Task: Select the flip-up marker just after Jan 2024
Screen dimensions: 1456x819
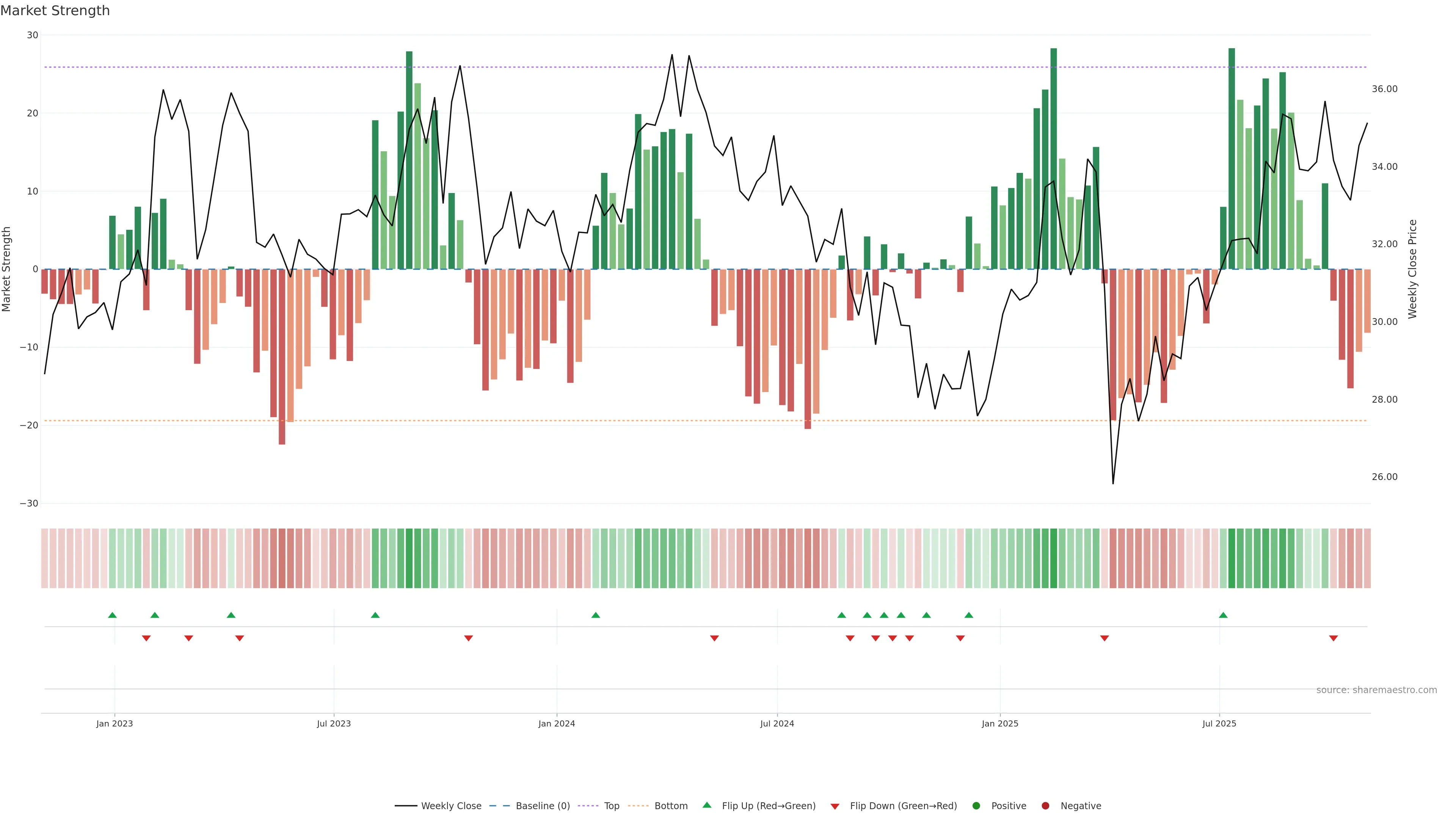Action: click(595, 615)
